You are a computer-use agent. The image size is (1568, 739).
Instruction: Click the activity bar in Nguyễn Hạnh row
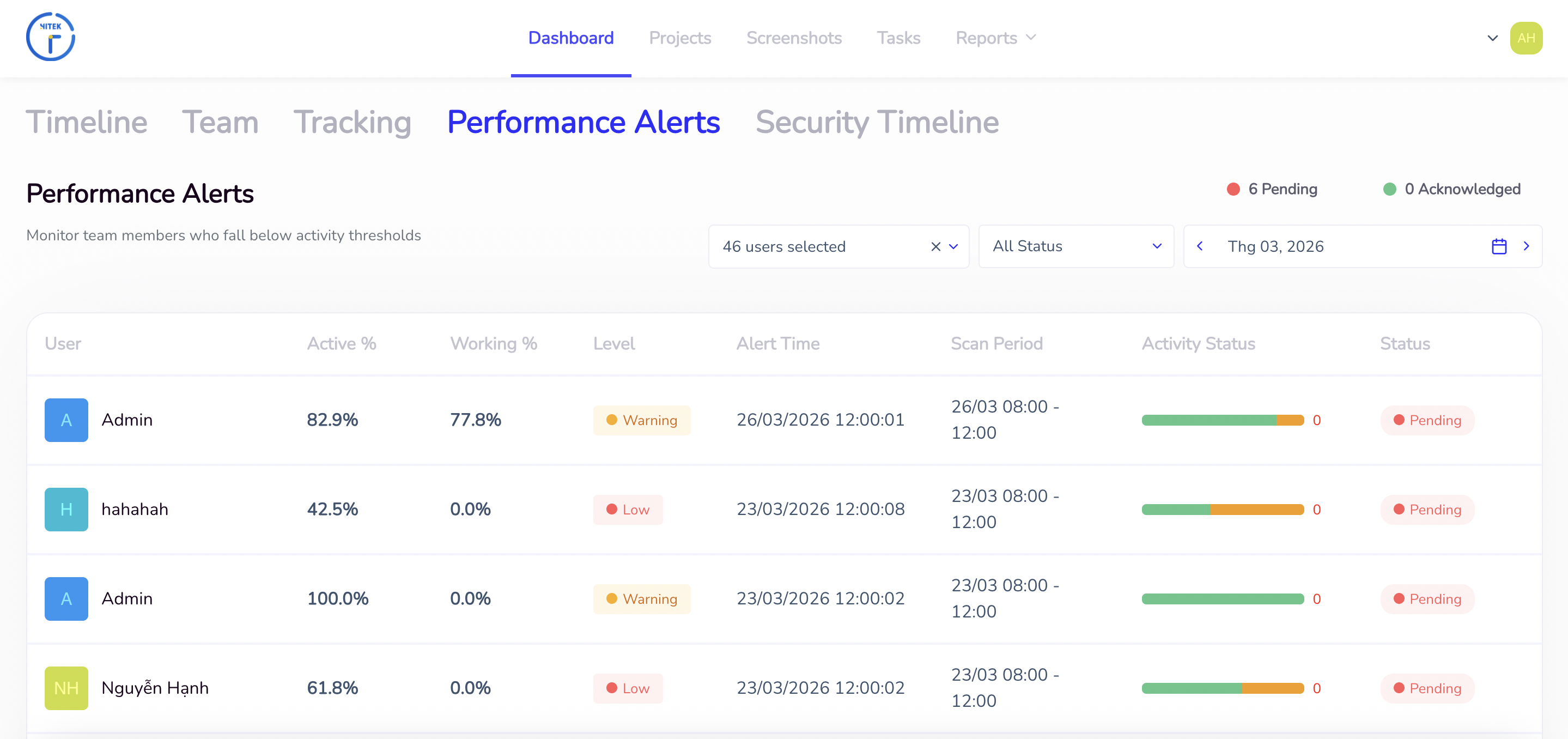(x=1222, y=688)
